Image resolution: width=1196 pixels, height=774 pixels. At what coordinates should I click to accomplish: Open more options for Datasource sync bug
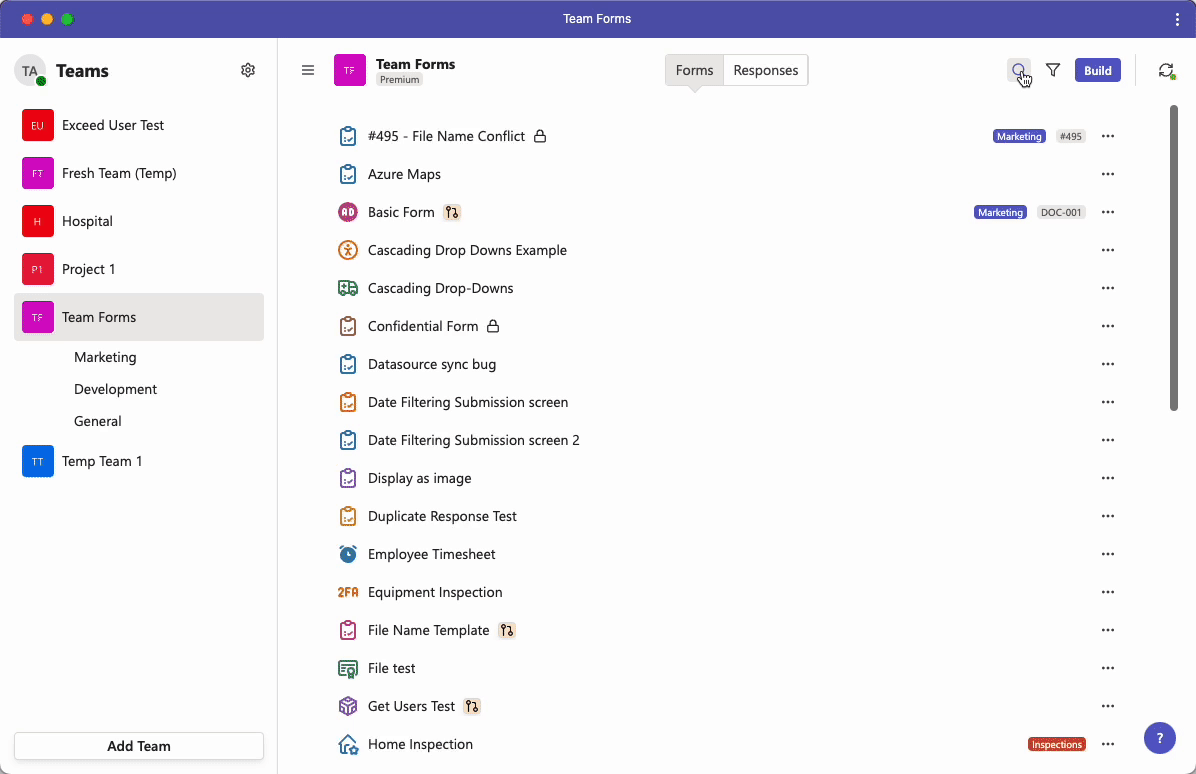(1108, 365)
